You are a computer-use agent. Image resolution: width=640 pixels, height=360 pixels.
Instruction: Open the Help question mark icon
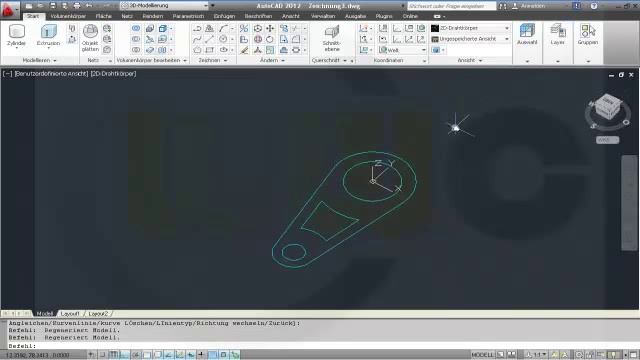coord(594,6)
